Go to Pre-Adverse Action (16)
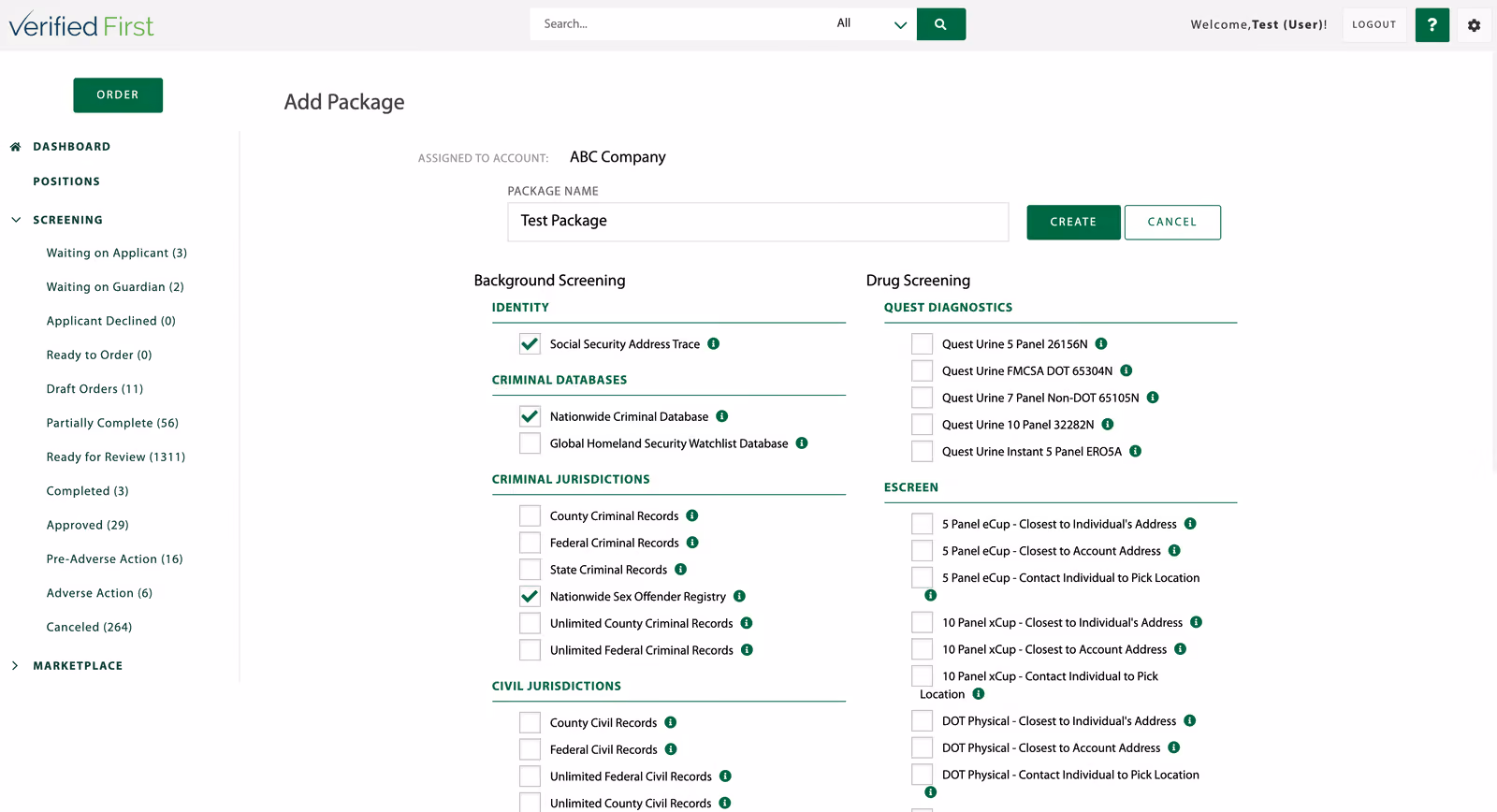The width and height of the screenshot is (1497, 812). coord(114,559)
